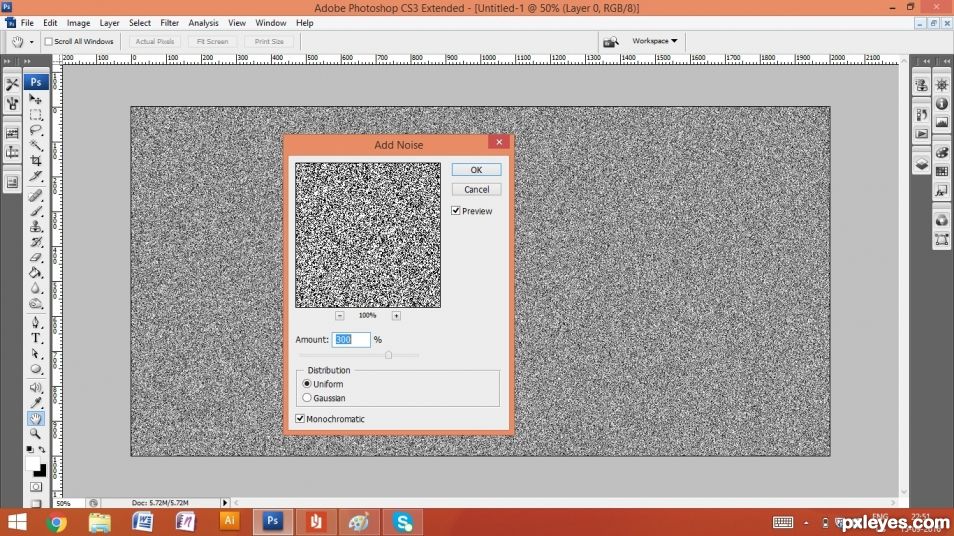
Task: Select the Type tool
Action: point(36,338)
